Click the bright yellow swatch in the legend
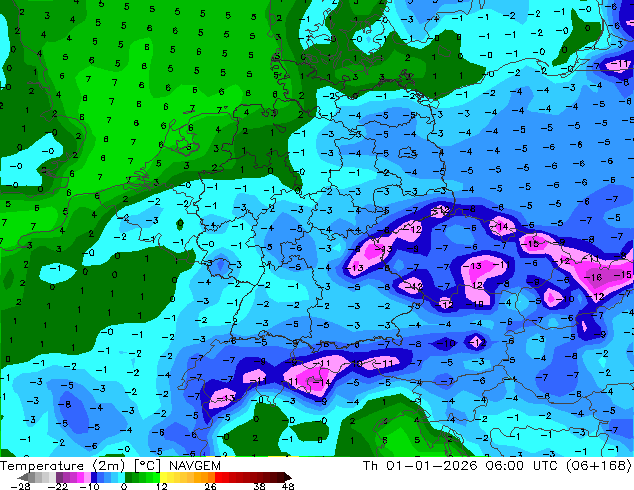 click(x=163, y=477)
